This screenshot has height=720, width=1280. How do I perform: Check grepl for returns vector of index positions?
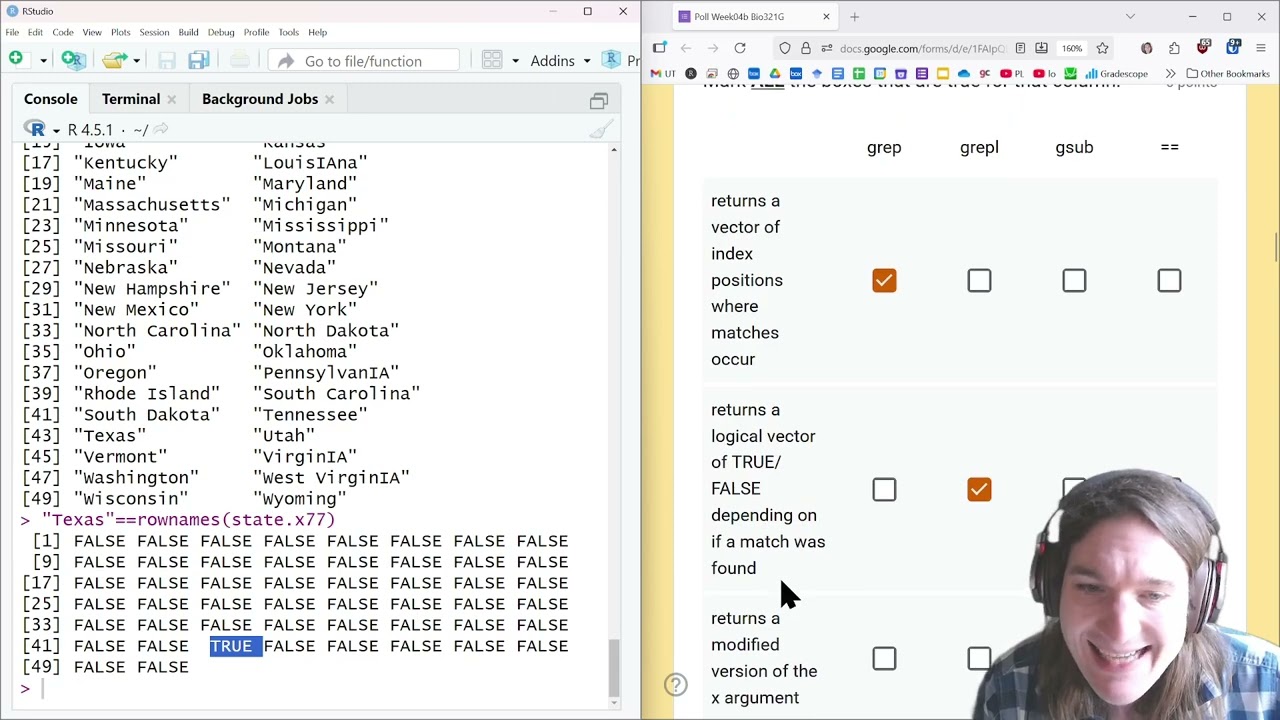[979, 280]
